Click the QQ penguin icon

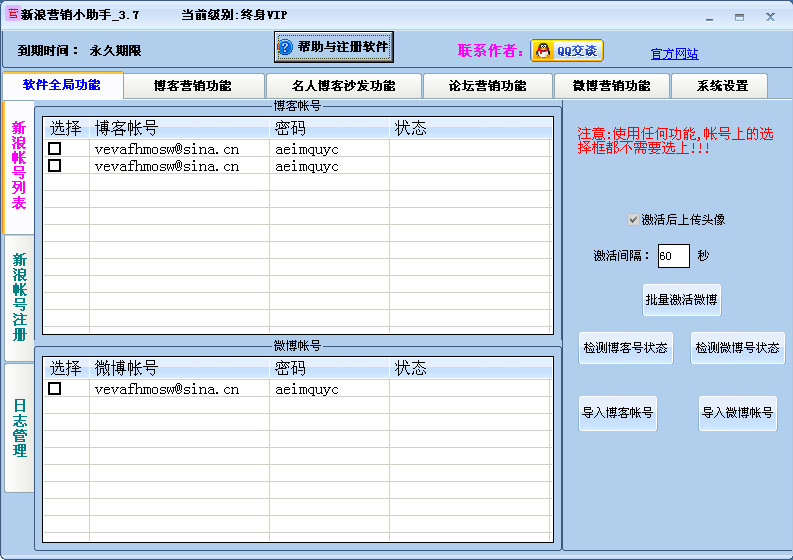(x=543, y=51)
